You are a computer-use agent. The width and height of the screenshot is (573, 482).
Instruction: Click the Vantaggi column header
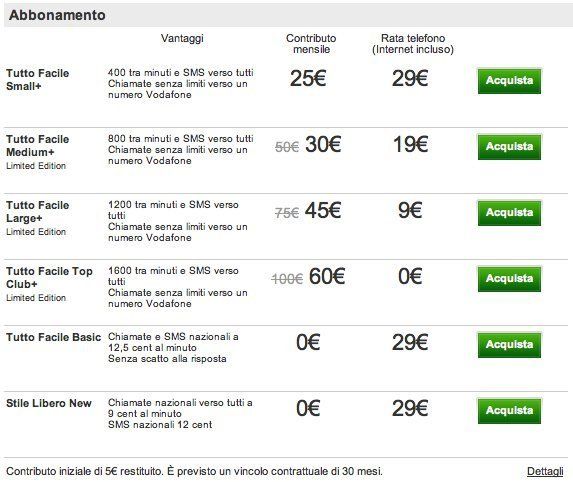[182, 38]
